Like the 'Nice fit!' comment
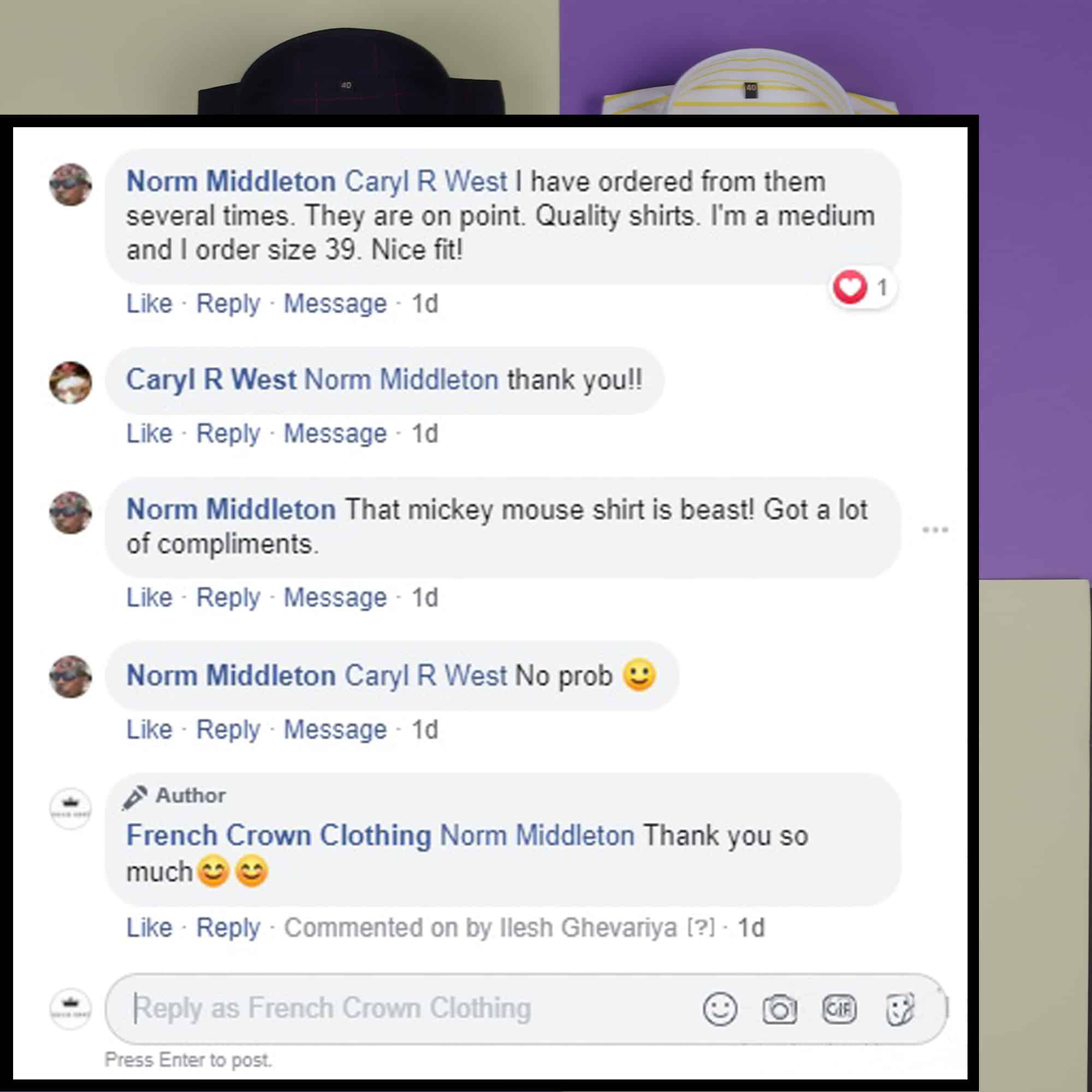 coord(149,304)
